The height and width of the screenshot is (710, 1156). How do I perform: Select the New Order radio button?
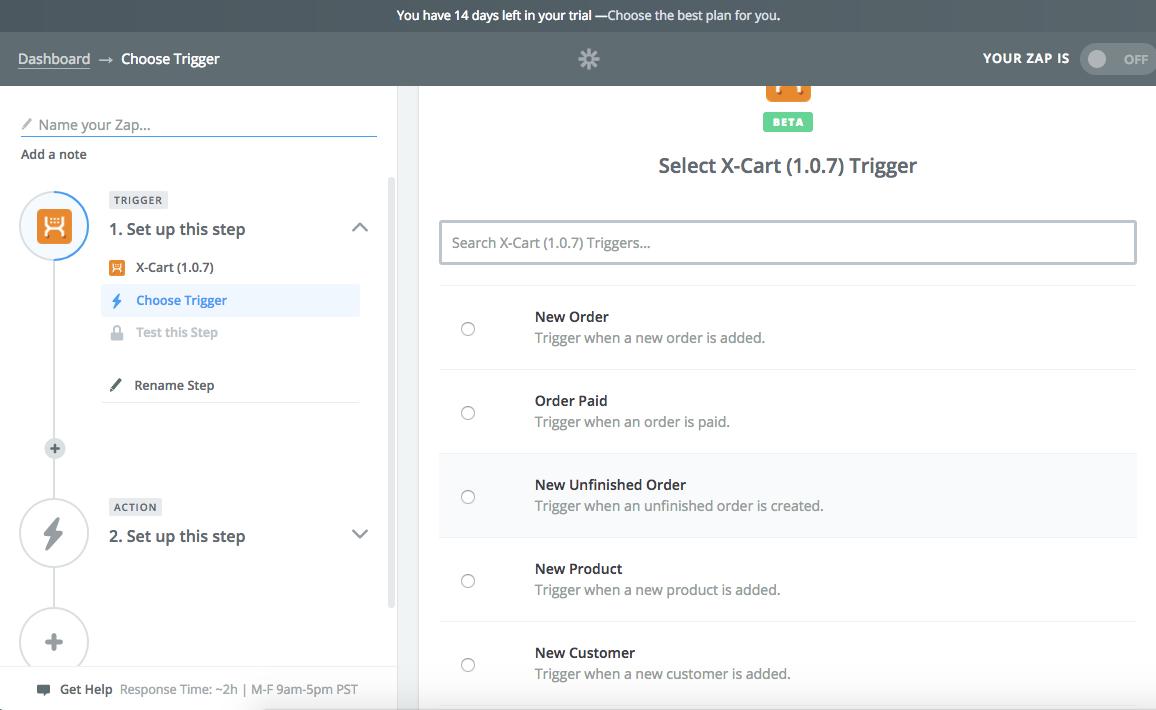click(468, 329)
